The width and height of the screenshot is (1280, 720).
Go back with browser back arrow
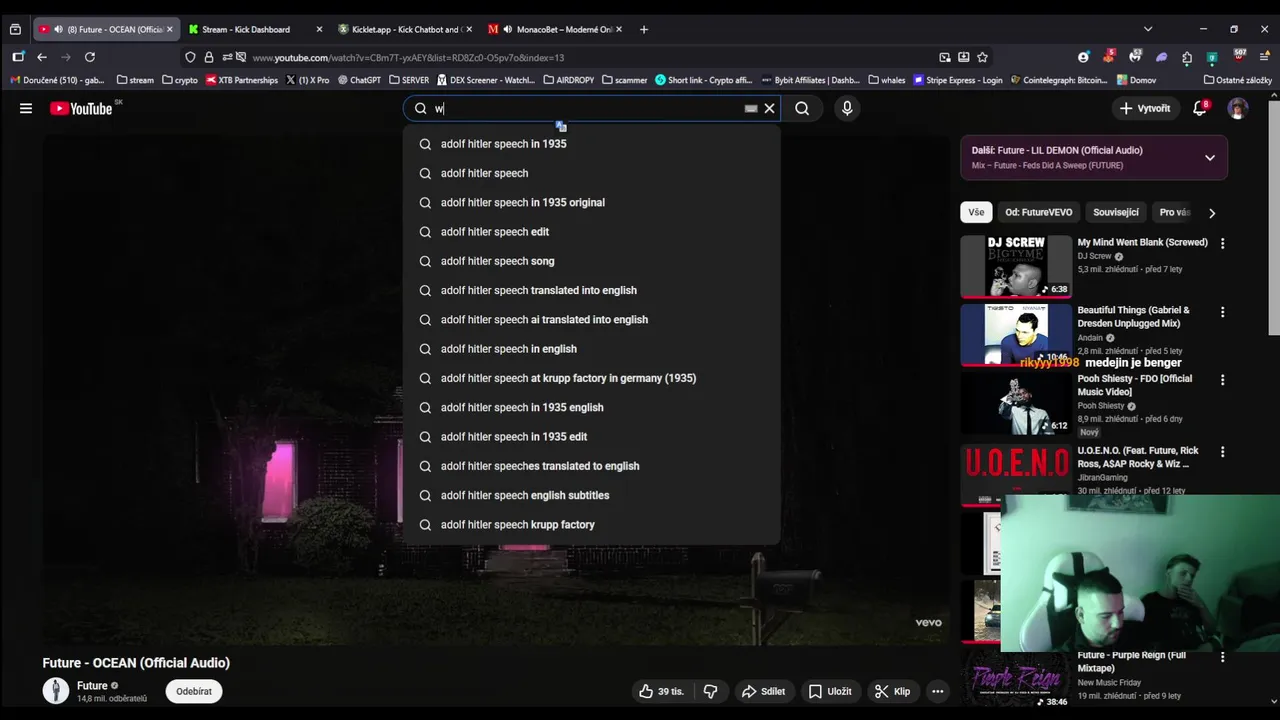click(42, 57)
